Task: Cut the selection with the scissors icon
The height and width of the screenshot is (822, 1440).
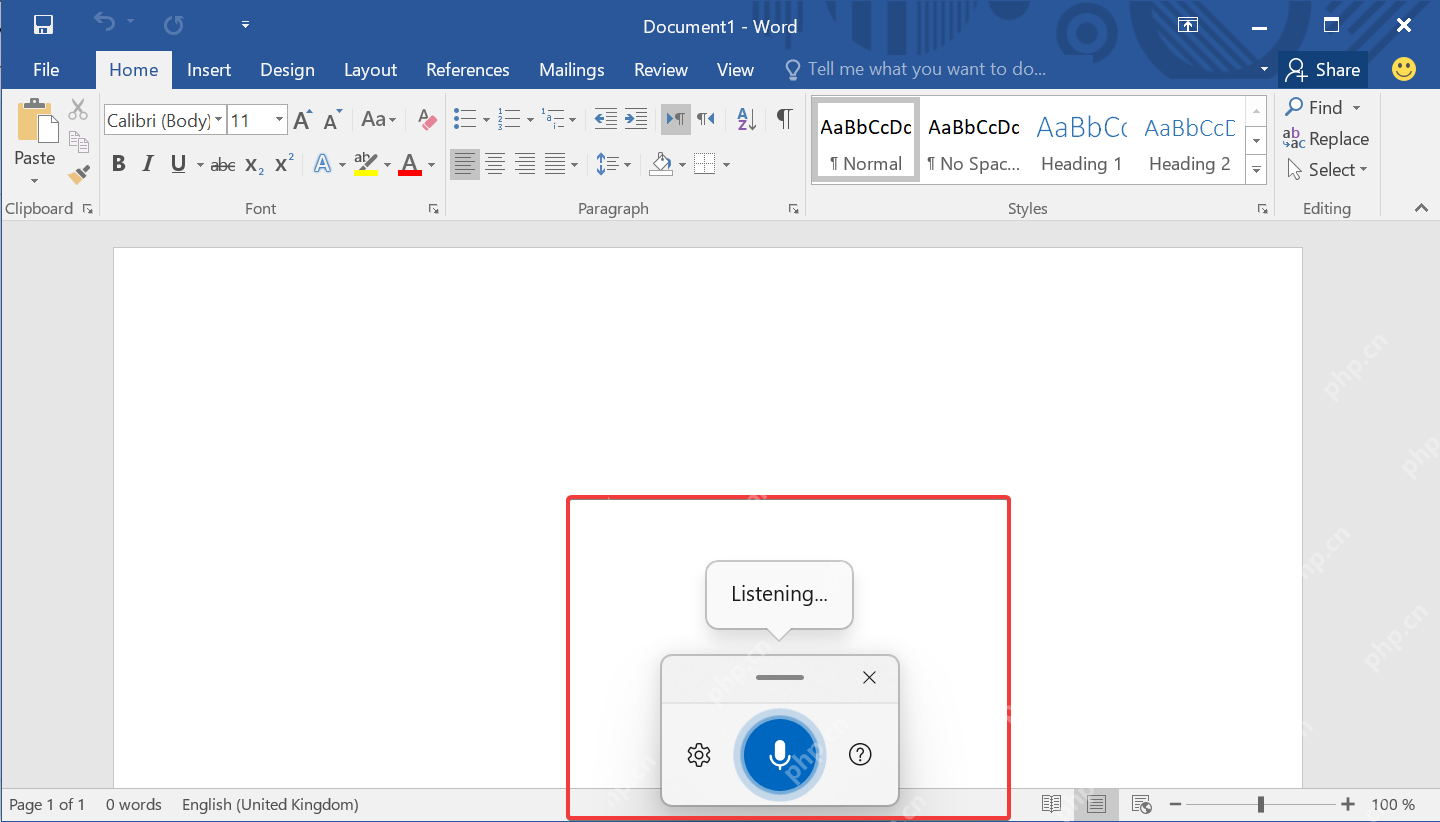Action: (x=78, y=110)
